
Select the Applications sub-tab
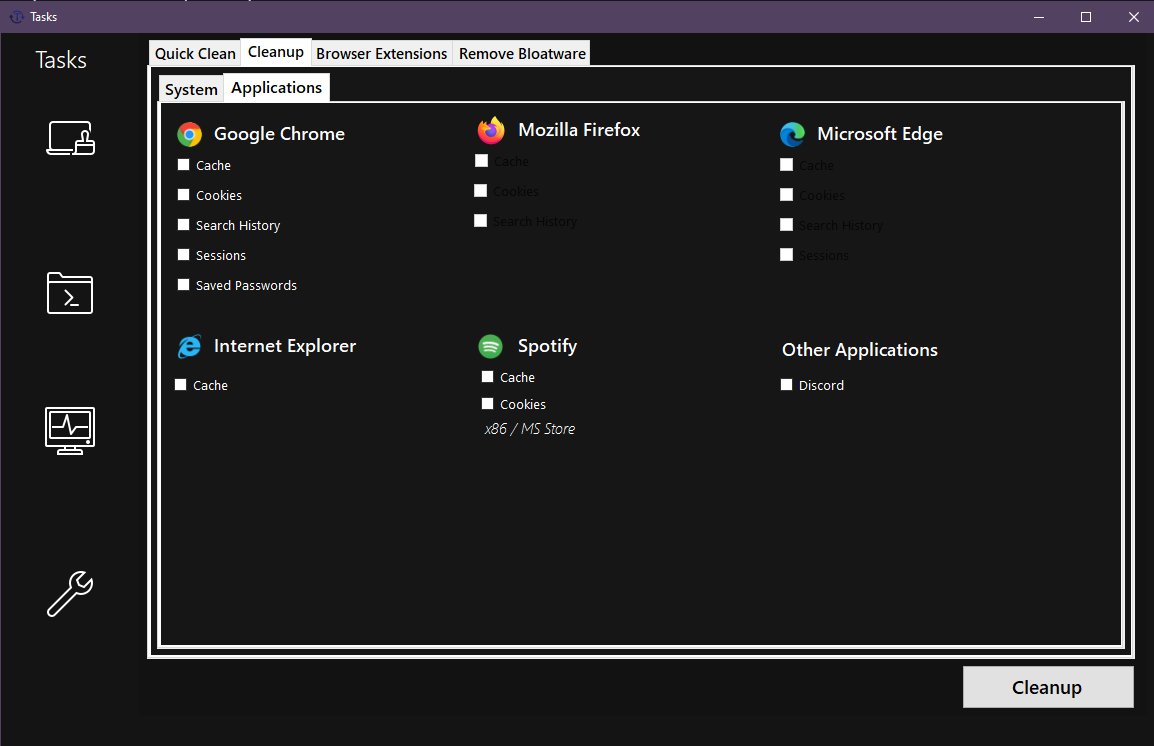(277, 88)
